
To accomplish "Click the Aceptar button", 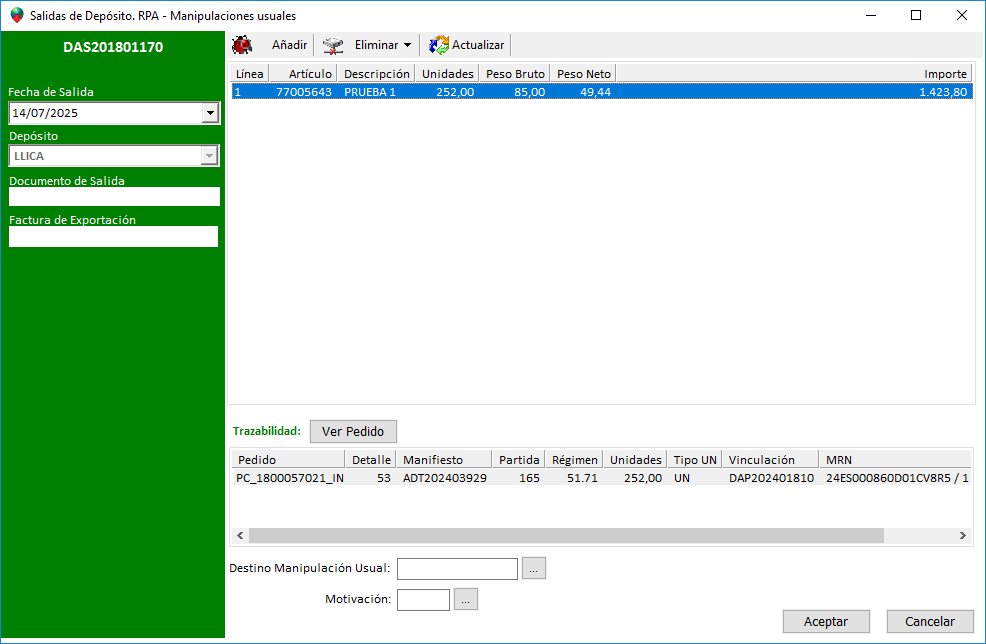I will [x=826, y=621].
